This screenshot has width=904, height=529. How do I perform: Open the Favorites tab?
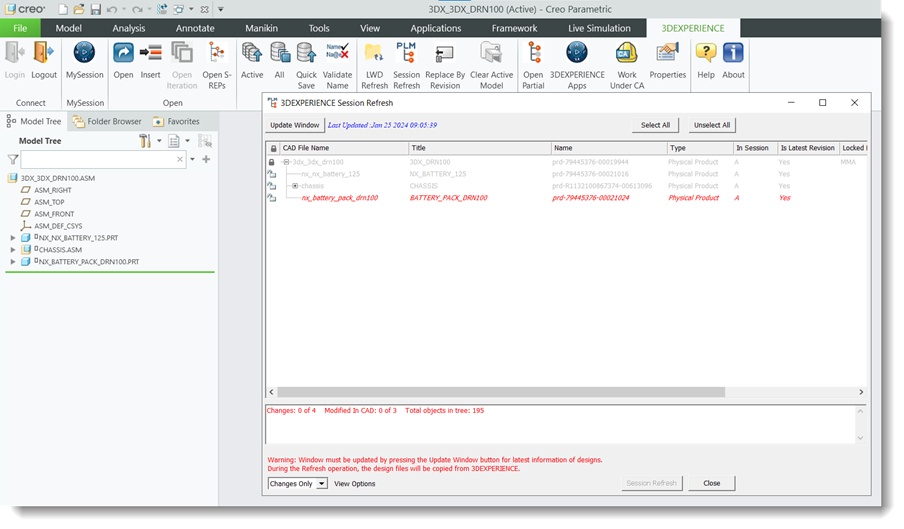coord(176,122)
